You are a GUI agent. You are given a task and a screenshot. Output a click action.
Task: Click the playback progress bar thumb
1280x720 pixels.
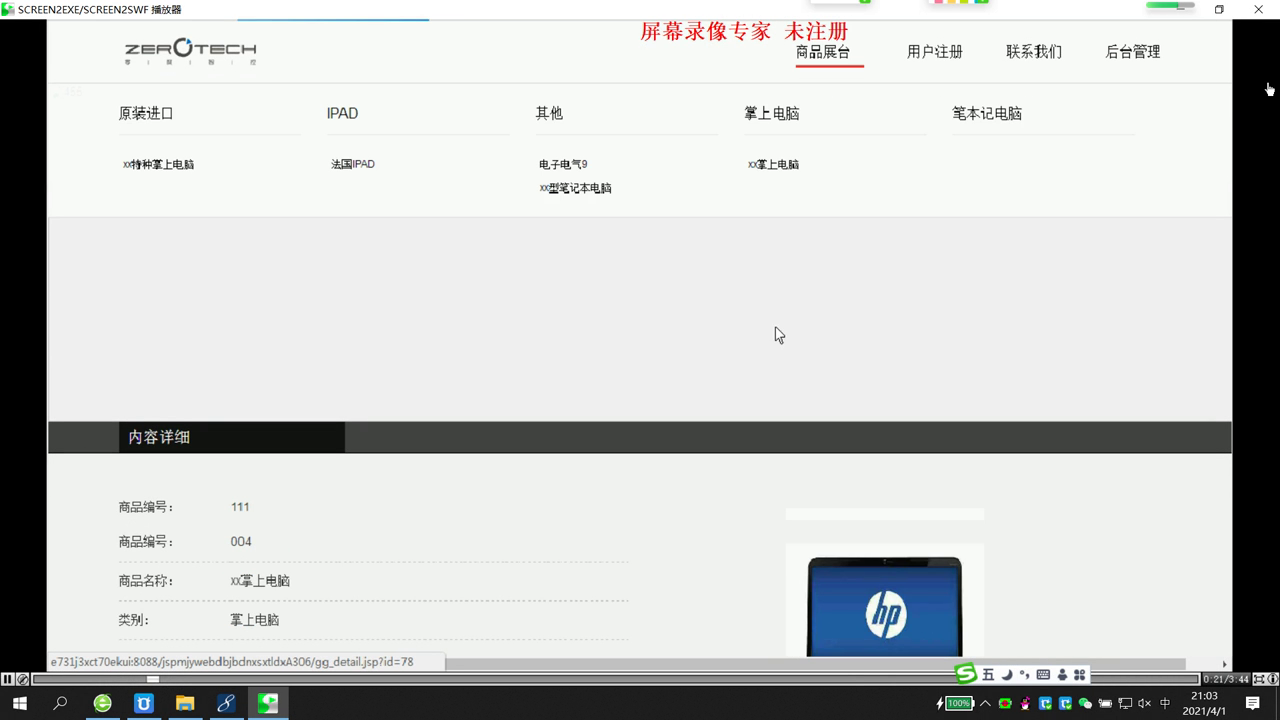tap(152, 679)
